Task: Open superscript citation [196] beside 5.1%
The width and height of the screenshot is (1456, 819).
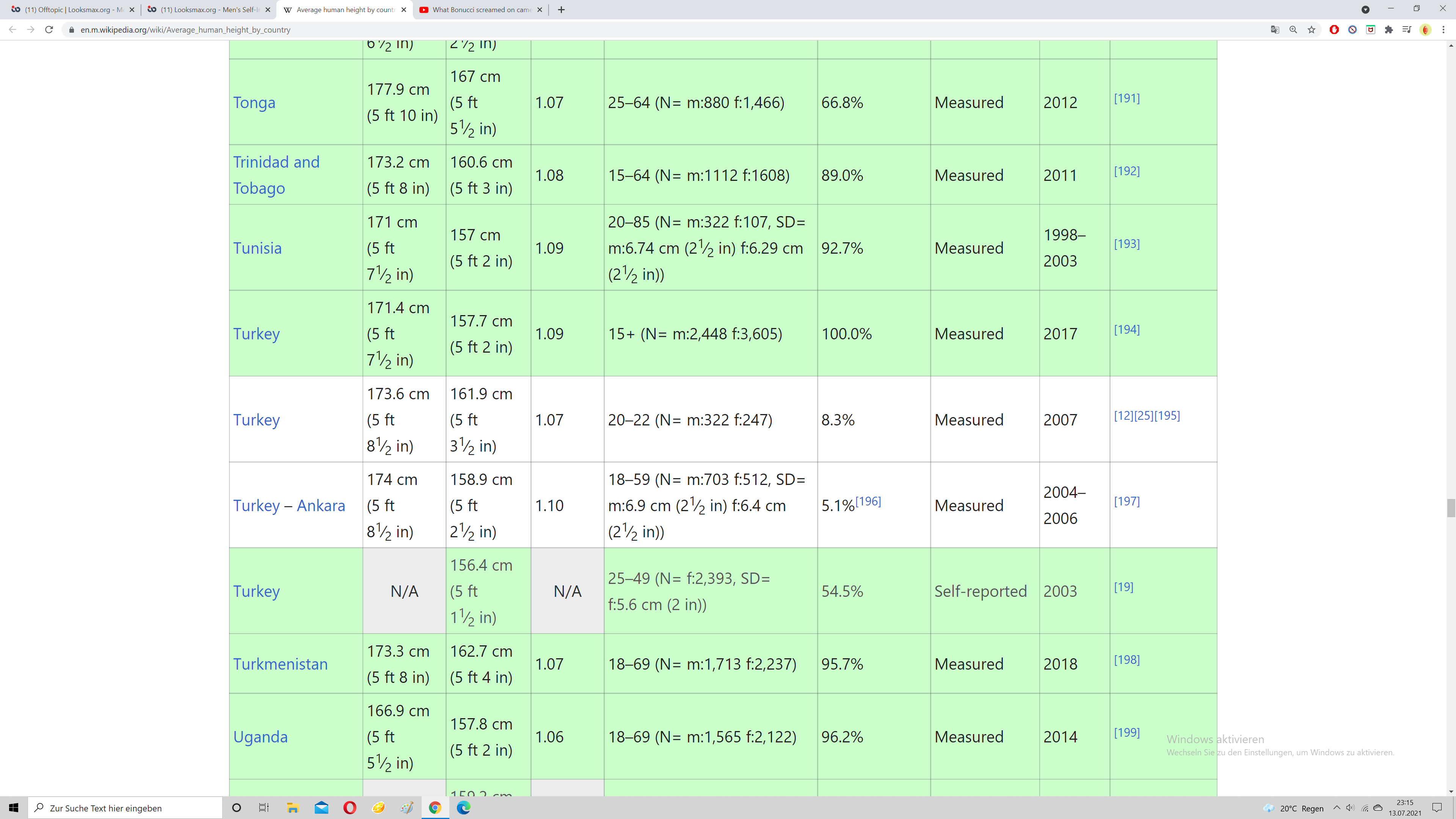Action: 868,501
